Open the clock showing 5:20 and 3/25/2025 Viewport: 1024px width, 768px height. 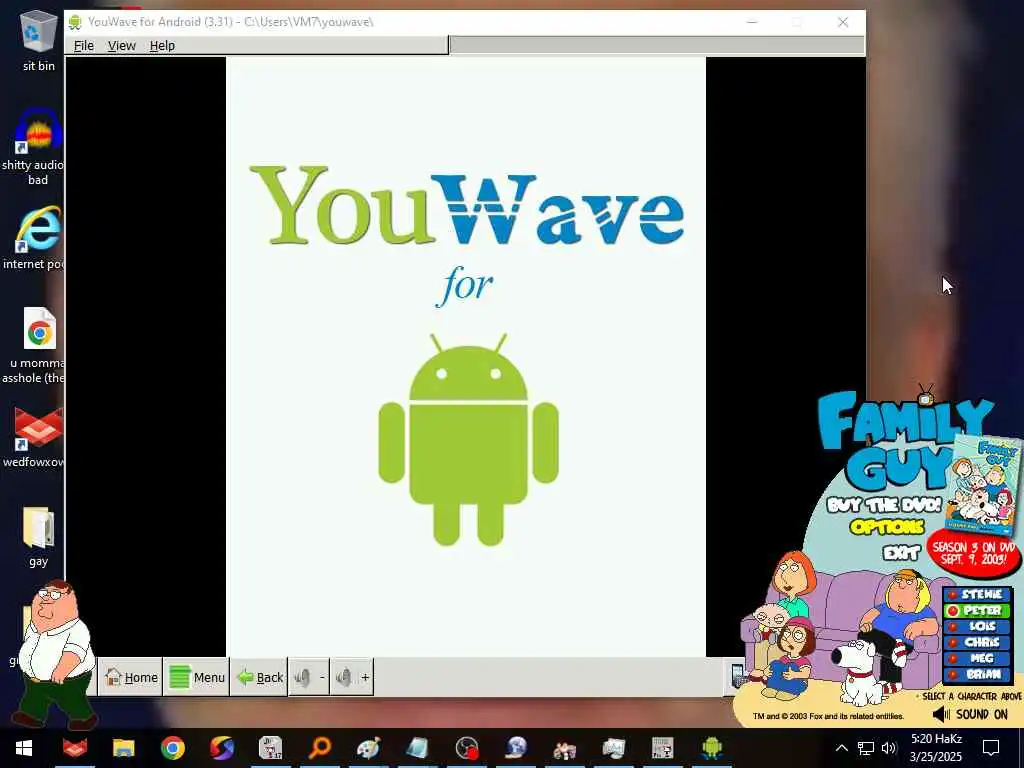tap(936, 748)
